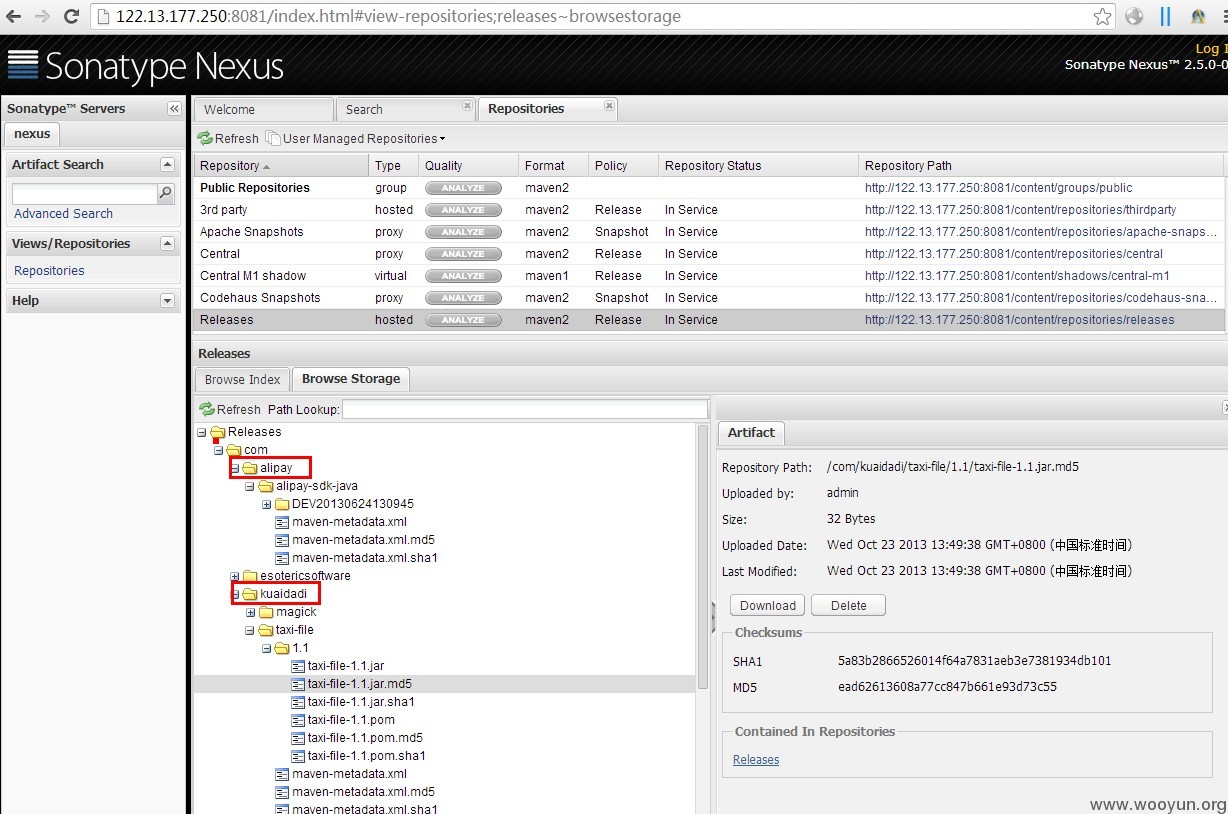
Task: Click the panel splitter collapse handle
Action: [x=713, y=617]
